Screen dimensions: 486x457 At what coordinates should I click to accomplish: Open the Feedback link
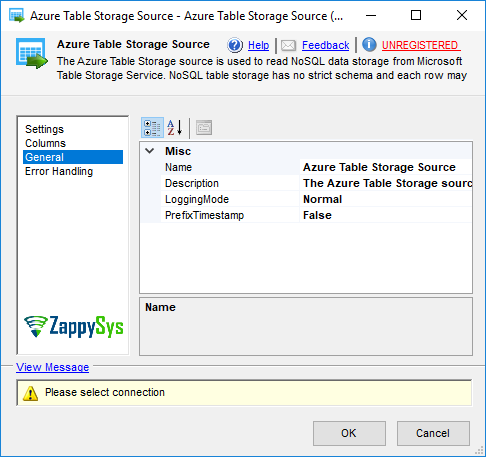[325, 45]
